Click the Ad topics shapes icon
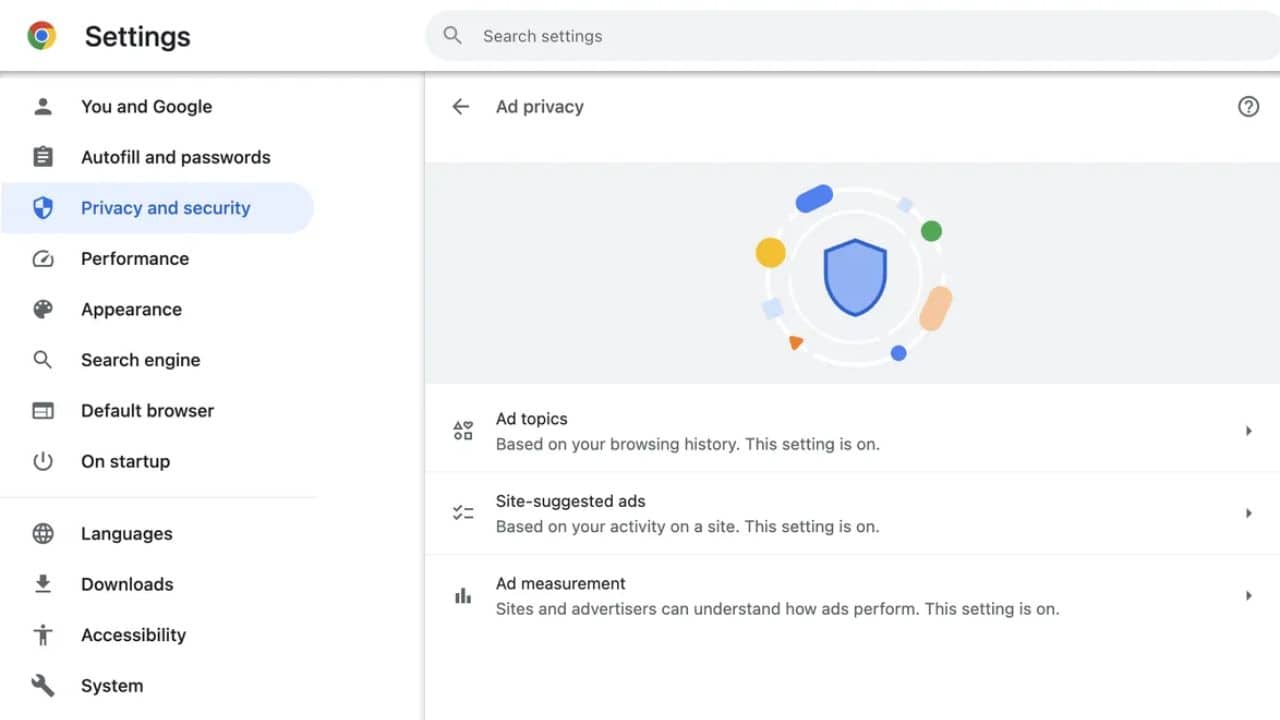The width and height of the screenshot is (1280, 720). click(463, 431)
